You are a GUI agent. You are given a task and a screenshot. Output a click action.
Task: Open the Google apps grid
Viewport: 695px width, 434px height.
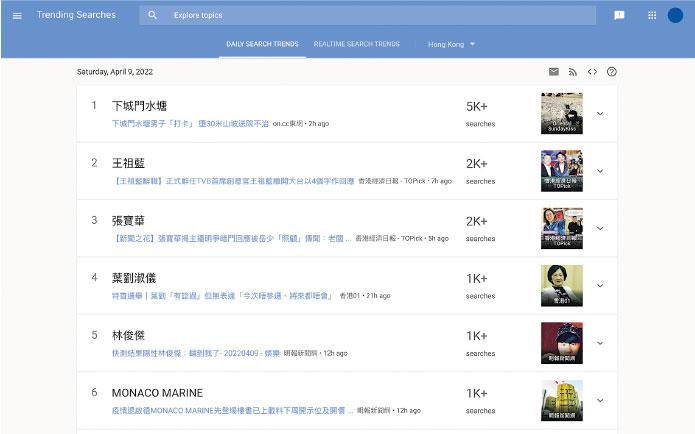(652, 16)
